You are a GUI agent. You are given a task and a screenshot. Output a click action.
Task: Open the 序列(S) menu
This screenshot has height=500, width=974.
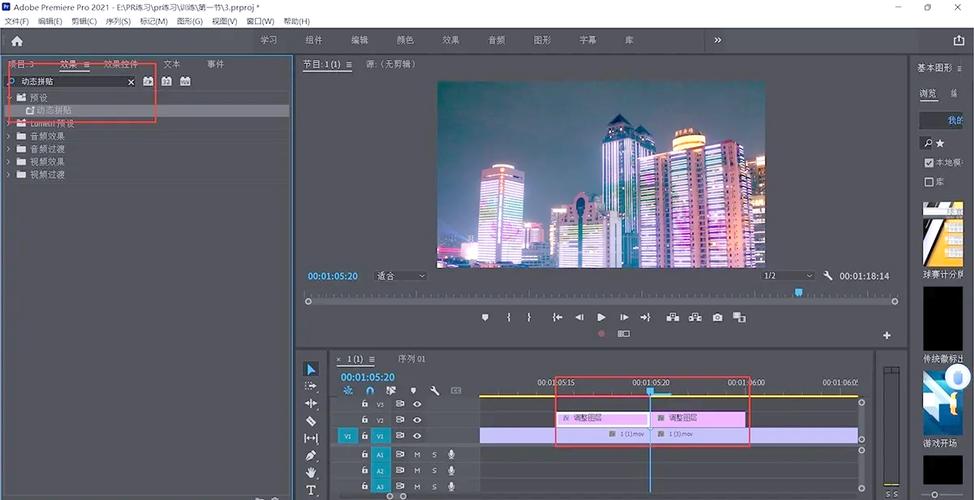pyautogui.click(x=118, y=21)
